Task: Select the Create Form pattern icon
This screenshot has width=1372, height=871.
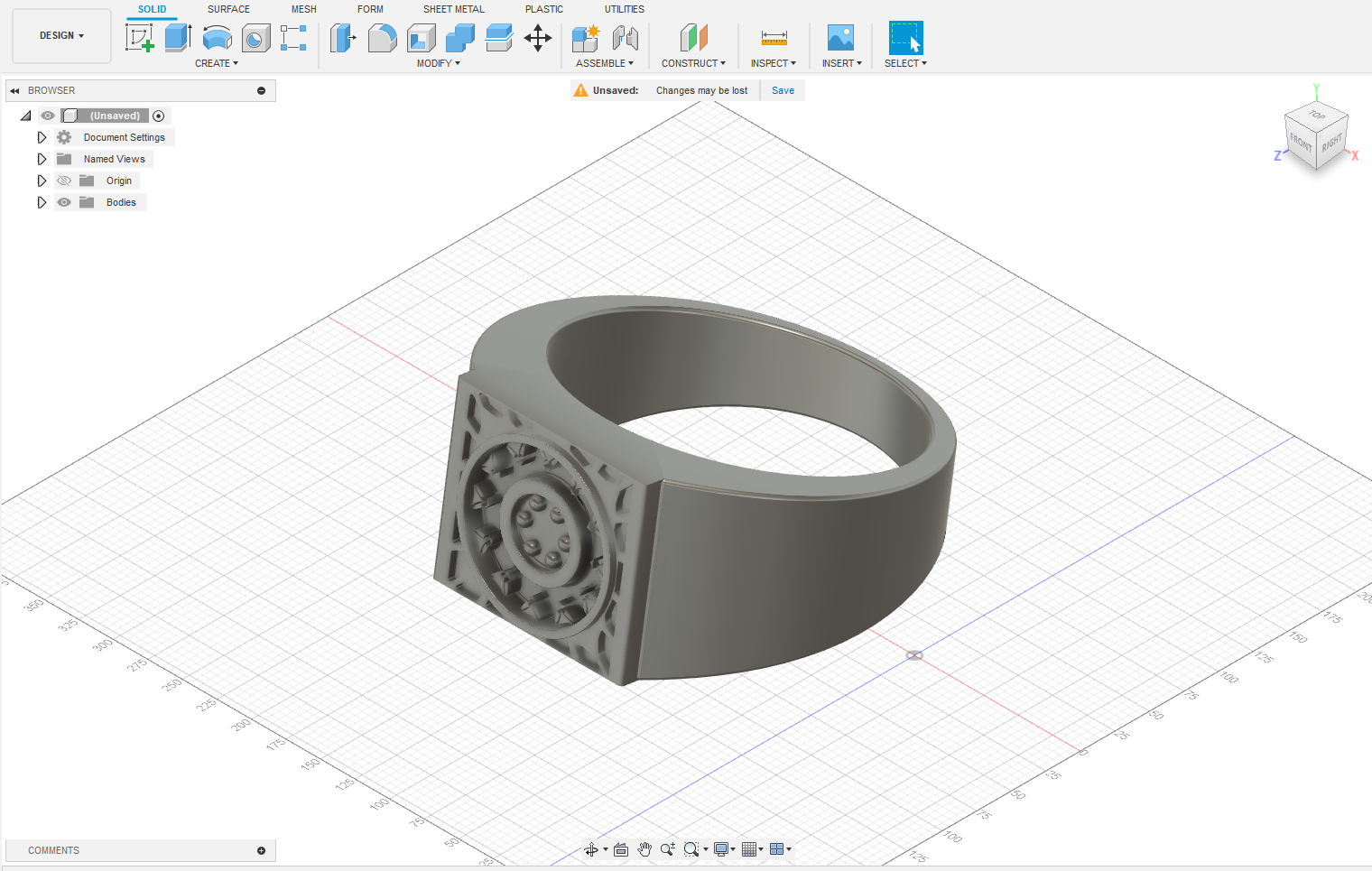Action: coord(293,38)
